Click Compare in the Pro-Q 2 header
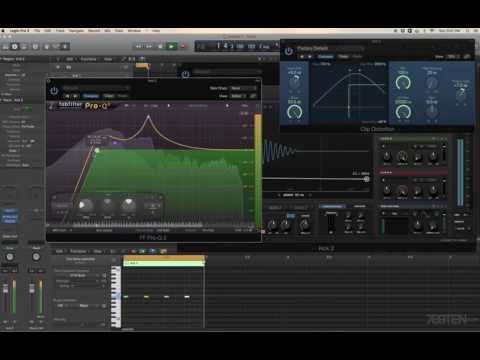Image resolution: width=480 pixels, height=360 pixels. coord(90,96)
